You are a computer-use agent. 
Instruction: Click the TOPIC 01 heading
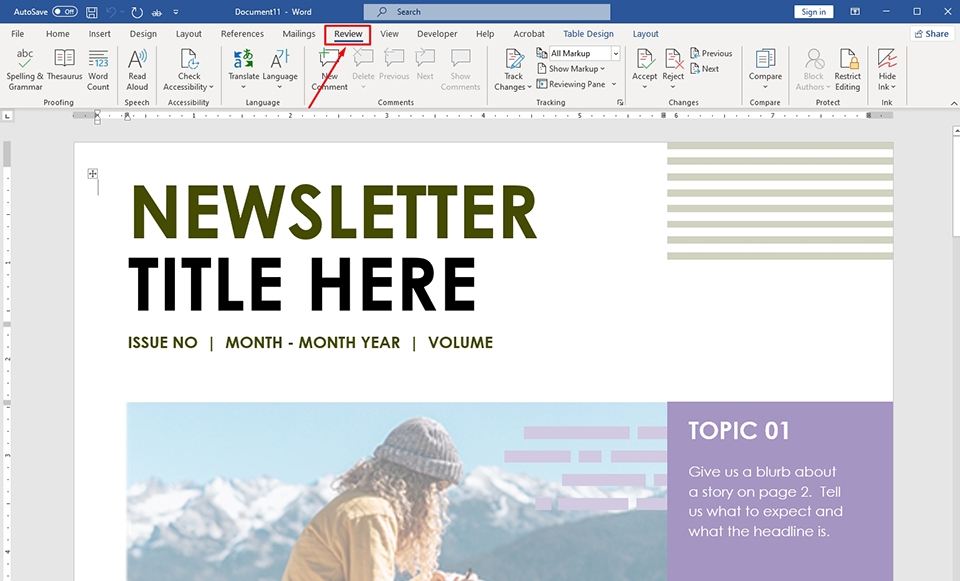[738, 430]
